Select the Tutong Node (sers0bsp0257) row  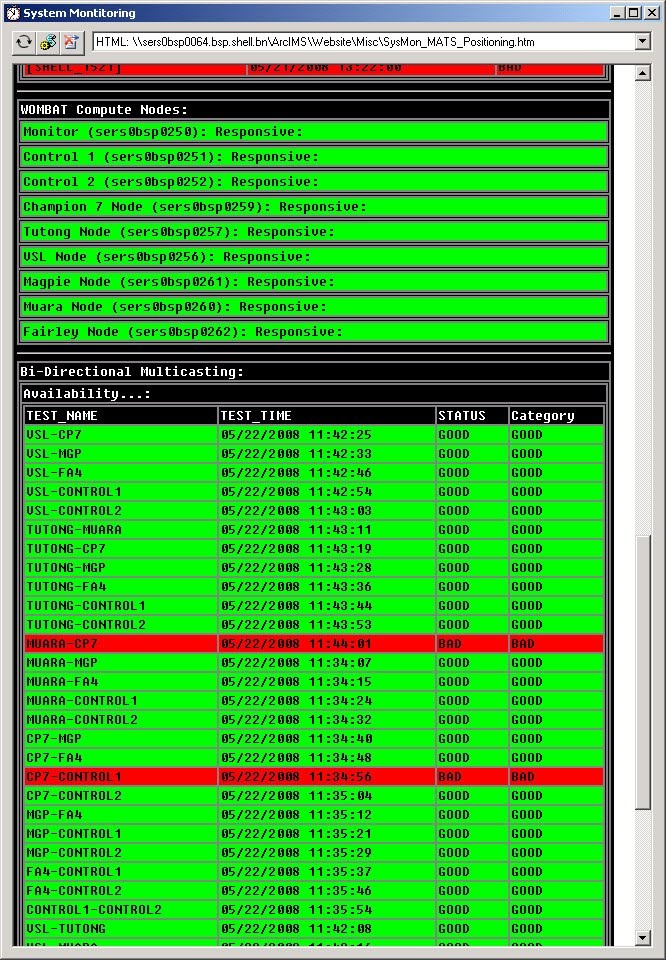pyautogui.click(x=313, y=232)
